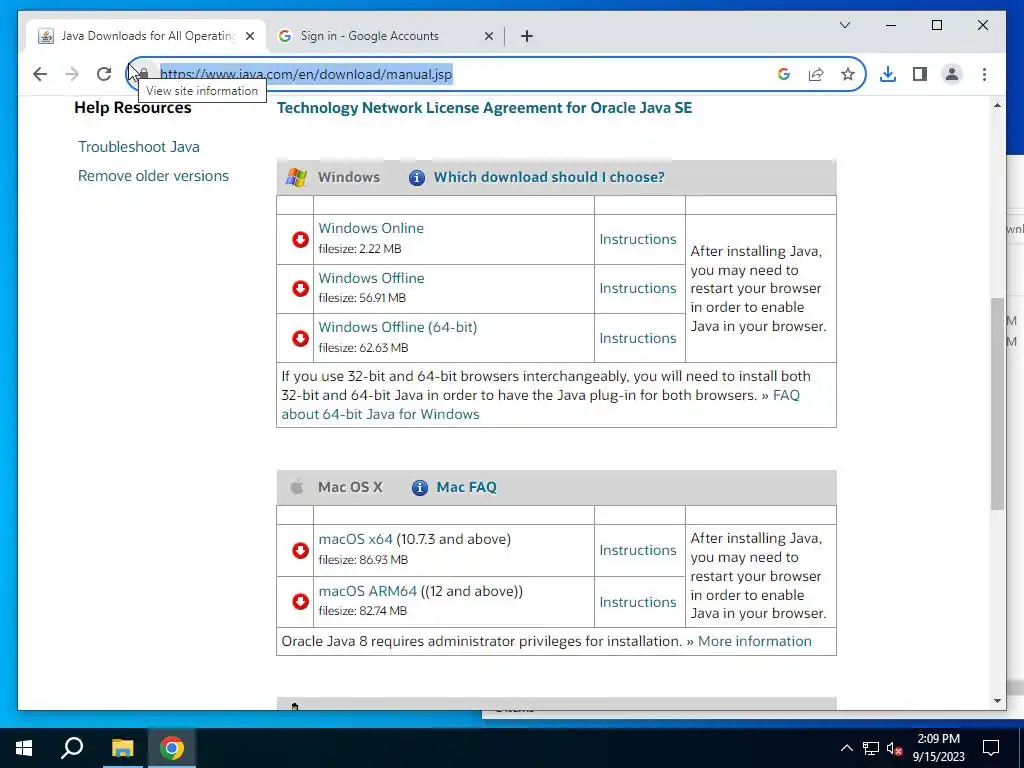Click Windows Offline (64-bit) link
The image size is (1024, 768).
398,327
